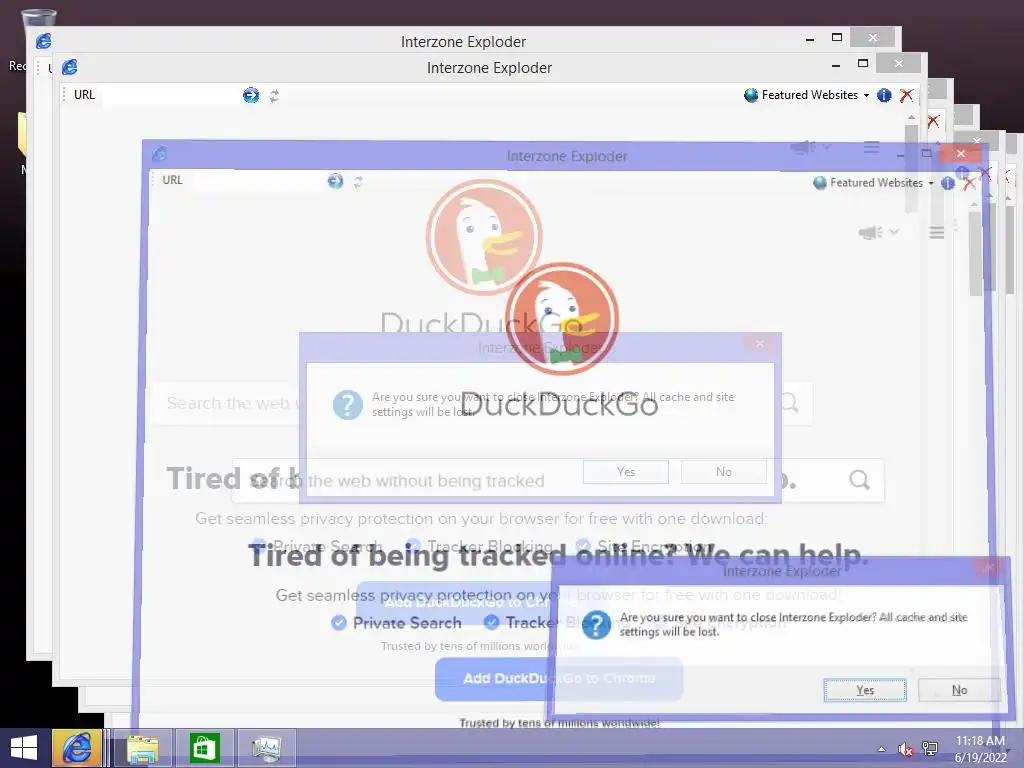Click the blue checkmark next to bold 'Private Search'
Image resolution: width=1024 pixels, height=768 pixels.
(x=338, y=623)
